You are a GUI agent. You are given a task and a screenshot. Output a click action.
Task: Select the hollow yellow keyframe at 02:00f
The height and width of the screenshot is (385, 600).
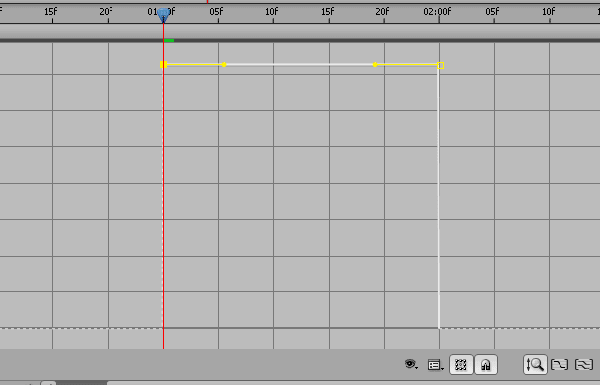(440, 65)
